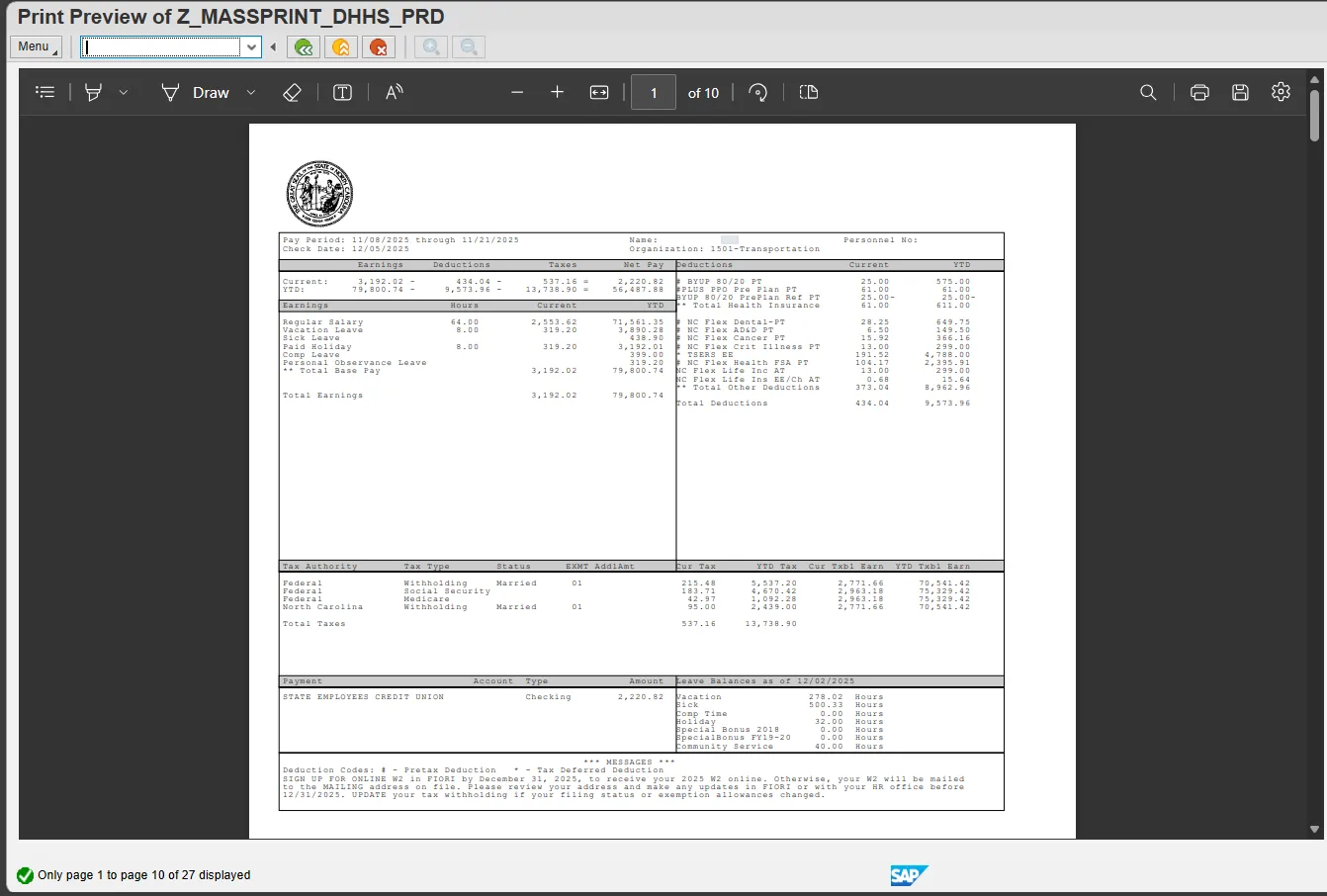Print the PDF document
1327x896 pixels.
[x=1199, y=92]
